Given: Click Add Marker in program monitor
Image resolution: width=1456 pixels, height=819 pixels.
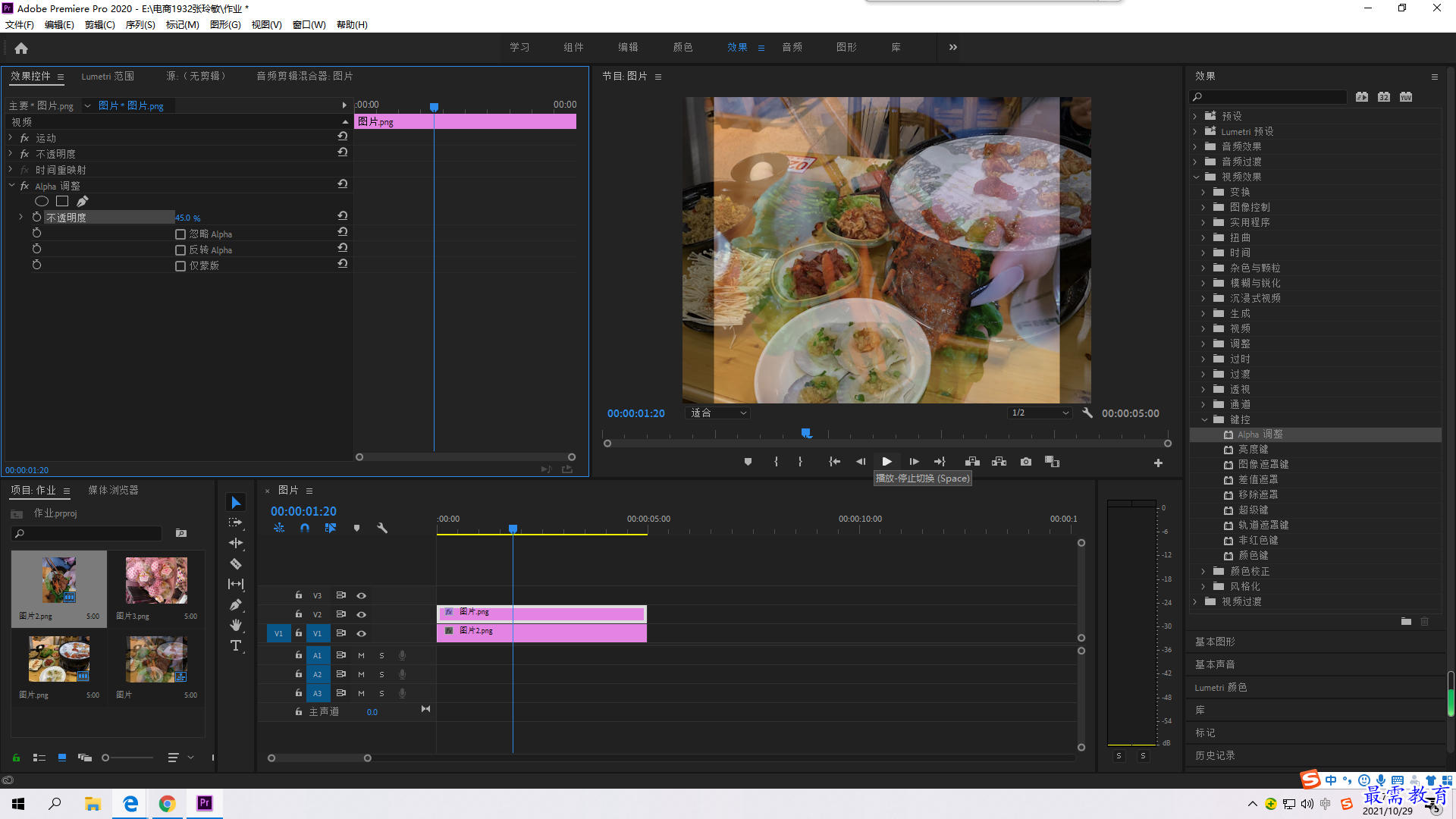Looking at the screenshot, I should (748, 462).
